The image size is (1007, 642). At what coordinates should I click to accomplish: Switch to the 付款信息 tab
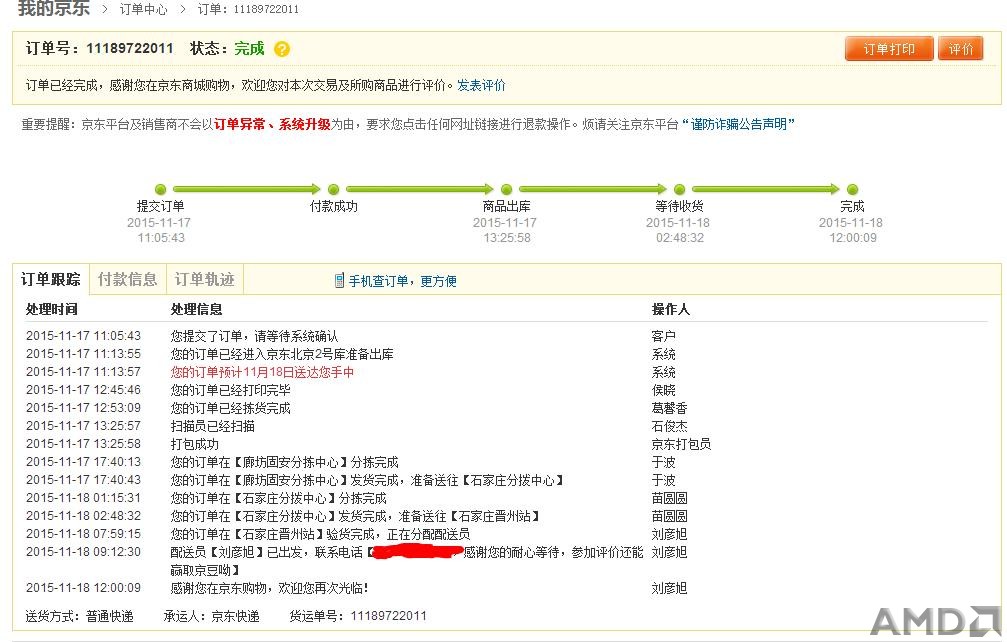tap(128, 279)
